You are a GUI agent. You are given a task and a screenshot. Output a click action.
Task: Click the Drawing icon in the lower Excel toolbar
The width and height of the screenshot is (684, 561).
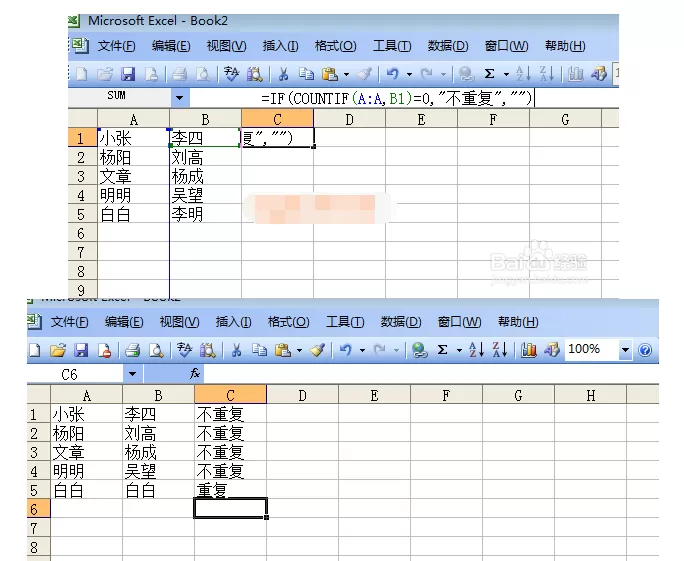click(551, 350)
